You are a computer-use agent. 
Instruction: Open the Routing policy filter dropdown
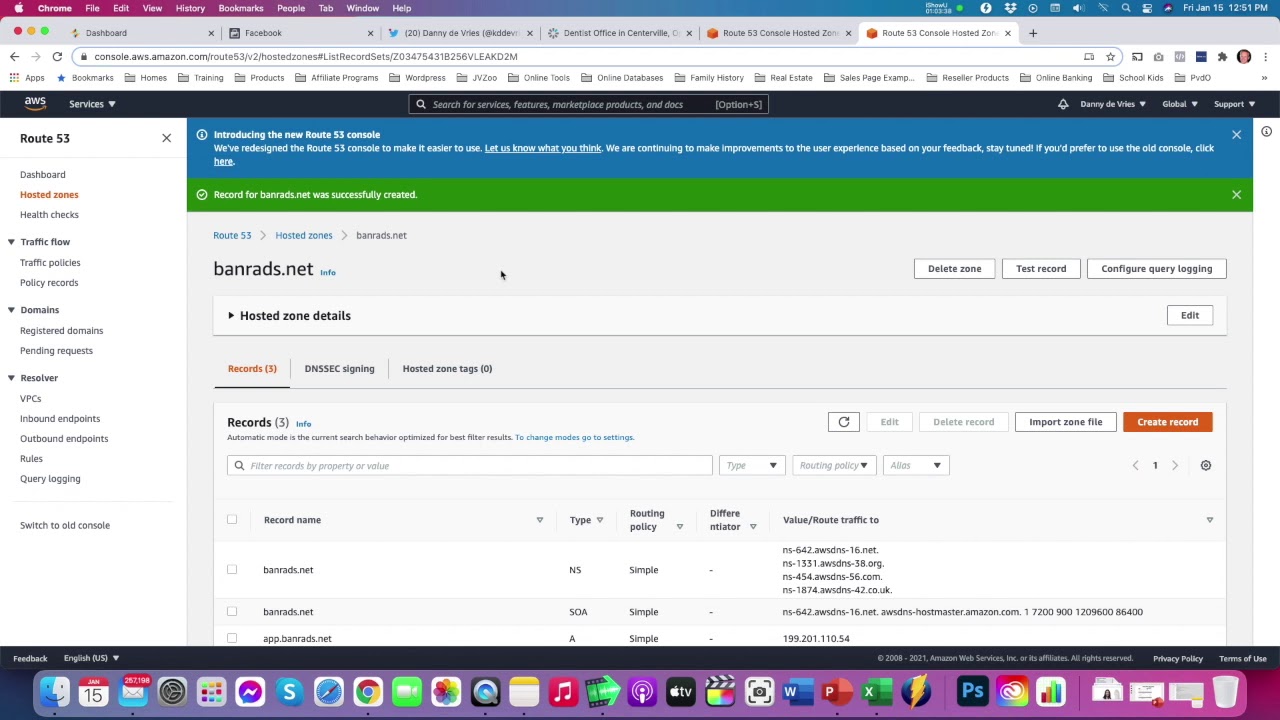(x=833, y=465)
